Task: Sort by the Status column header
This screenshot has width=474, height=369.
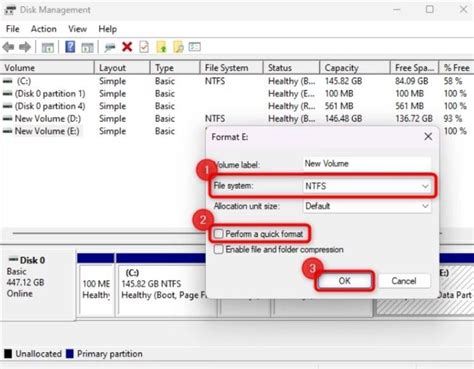Action: [x=291, y=68]
